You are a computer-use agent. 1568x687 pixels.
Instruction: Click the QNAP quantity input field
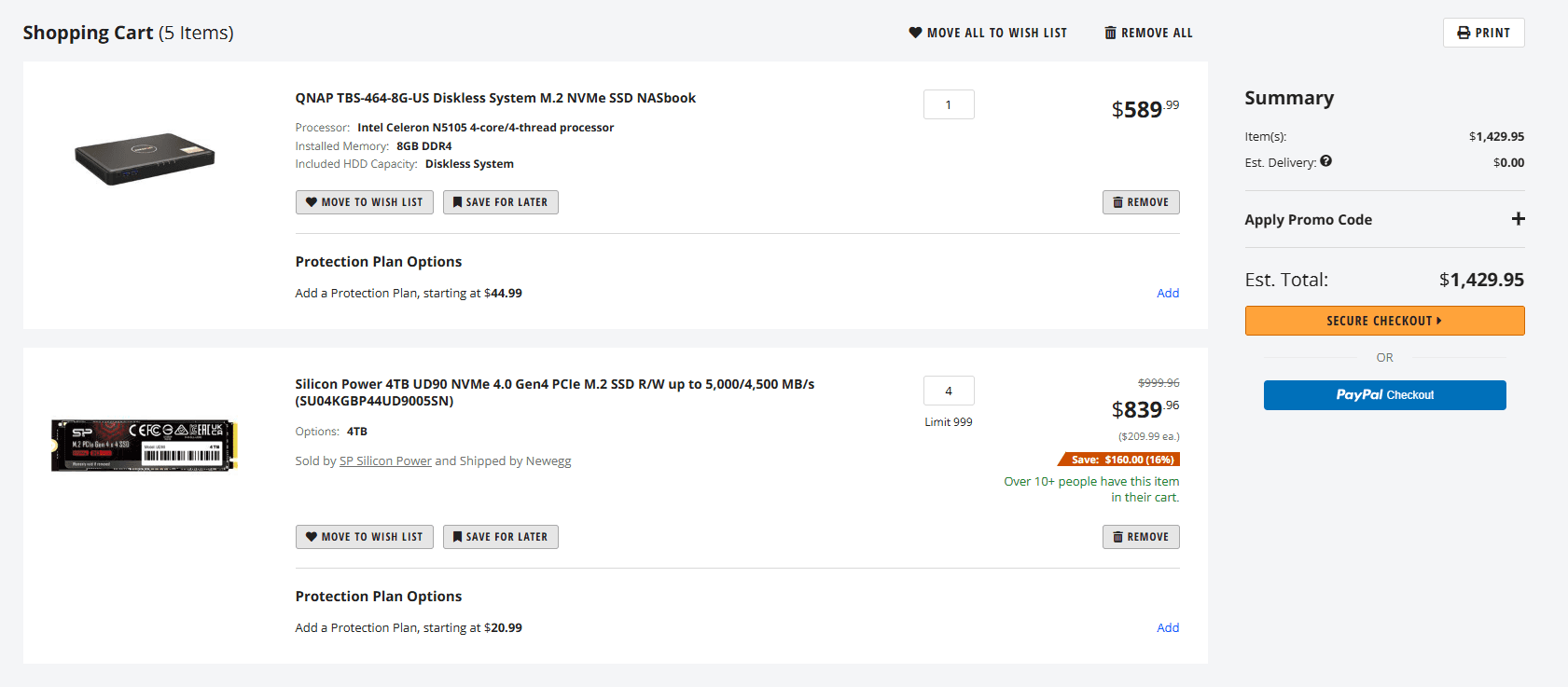click(x=948, y=104)
